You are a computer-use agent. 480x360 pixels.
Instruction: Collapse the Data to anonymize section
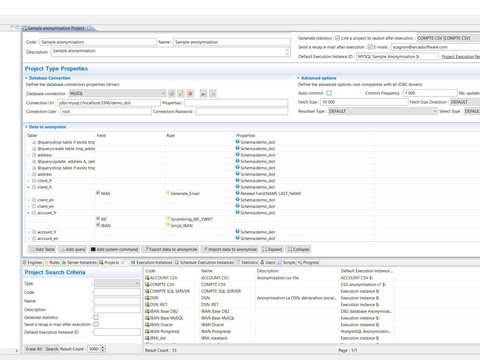[26, 127]
